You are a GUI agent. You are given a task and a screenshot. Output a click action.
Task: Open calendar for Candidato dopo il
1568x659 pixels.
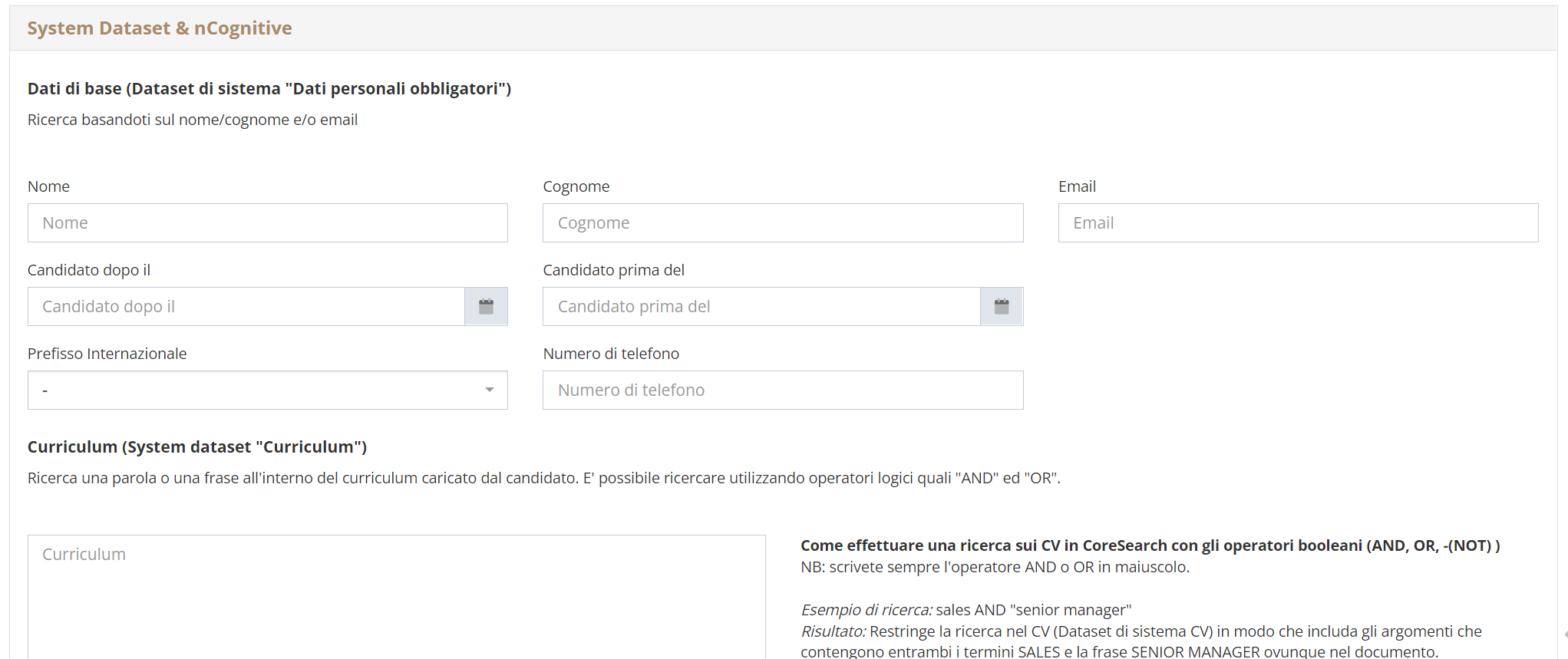tap(486, 307)
